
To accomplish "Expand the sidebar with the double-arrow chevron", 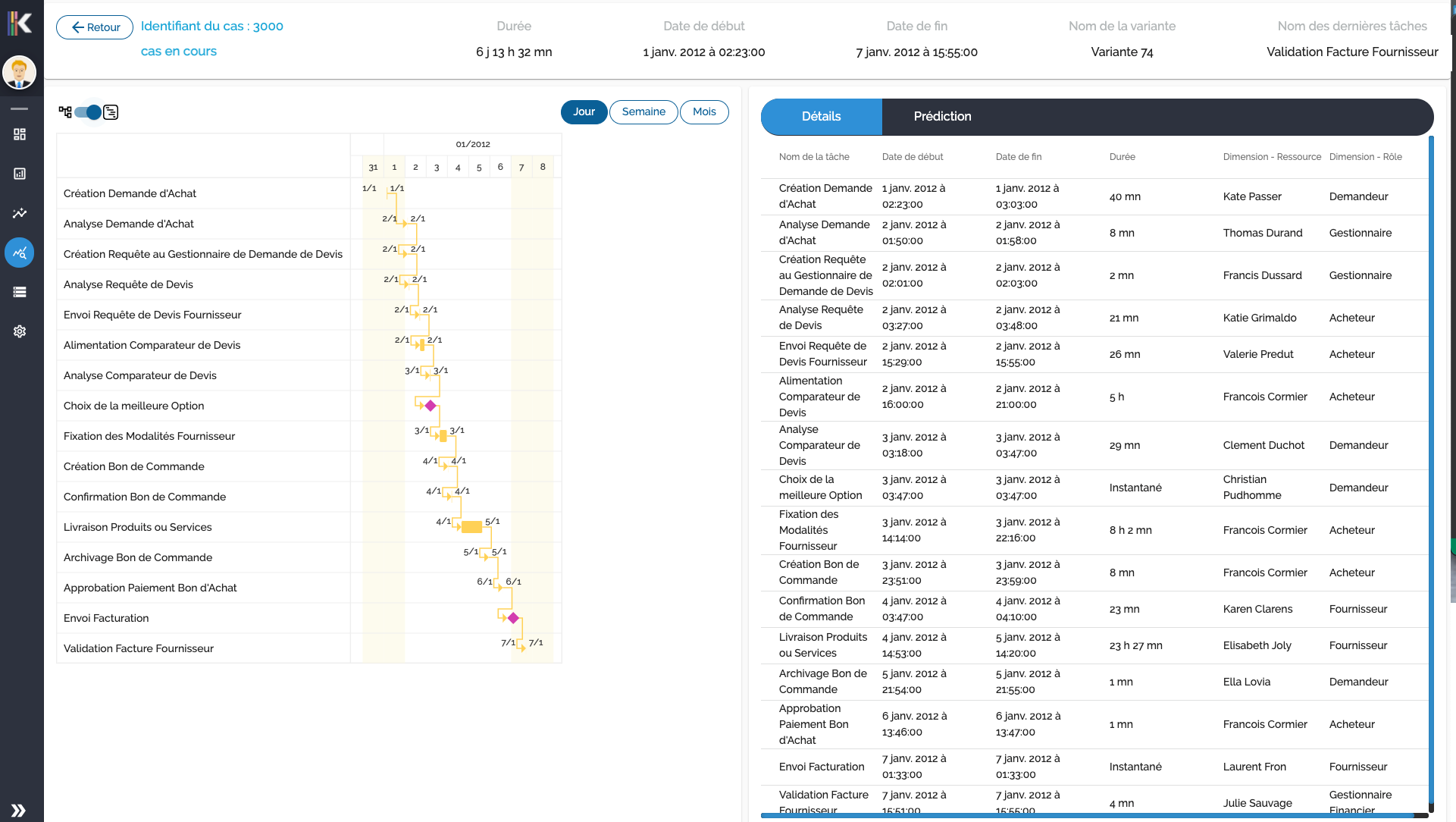I will click(x=20, y=810).
